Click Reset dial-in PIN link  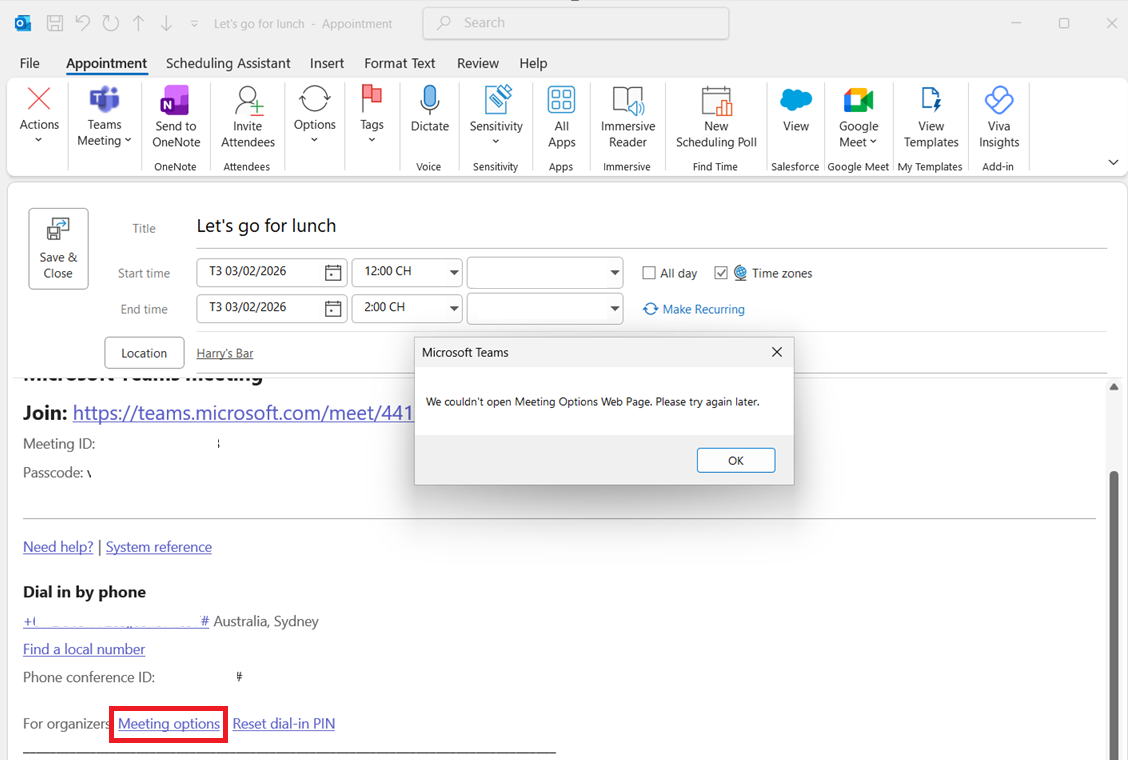point(283,724)
